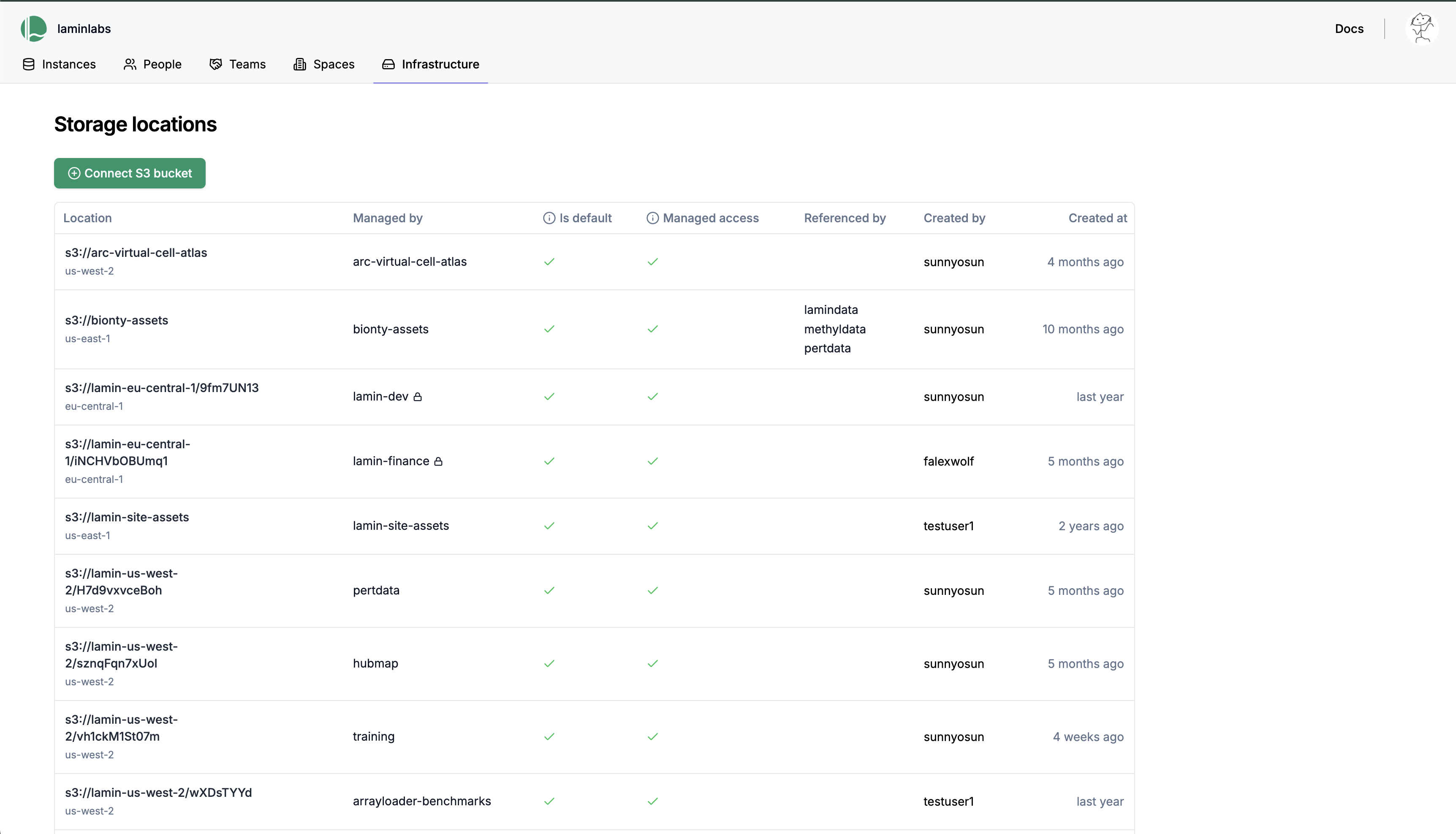Click lamin-finance in Managed by column

coord(391,461)
